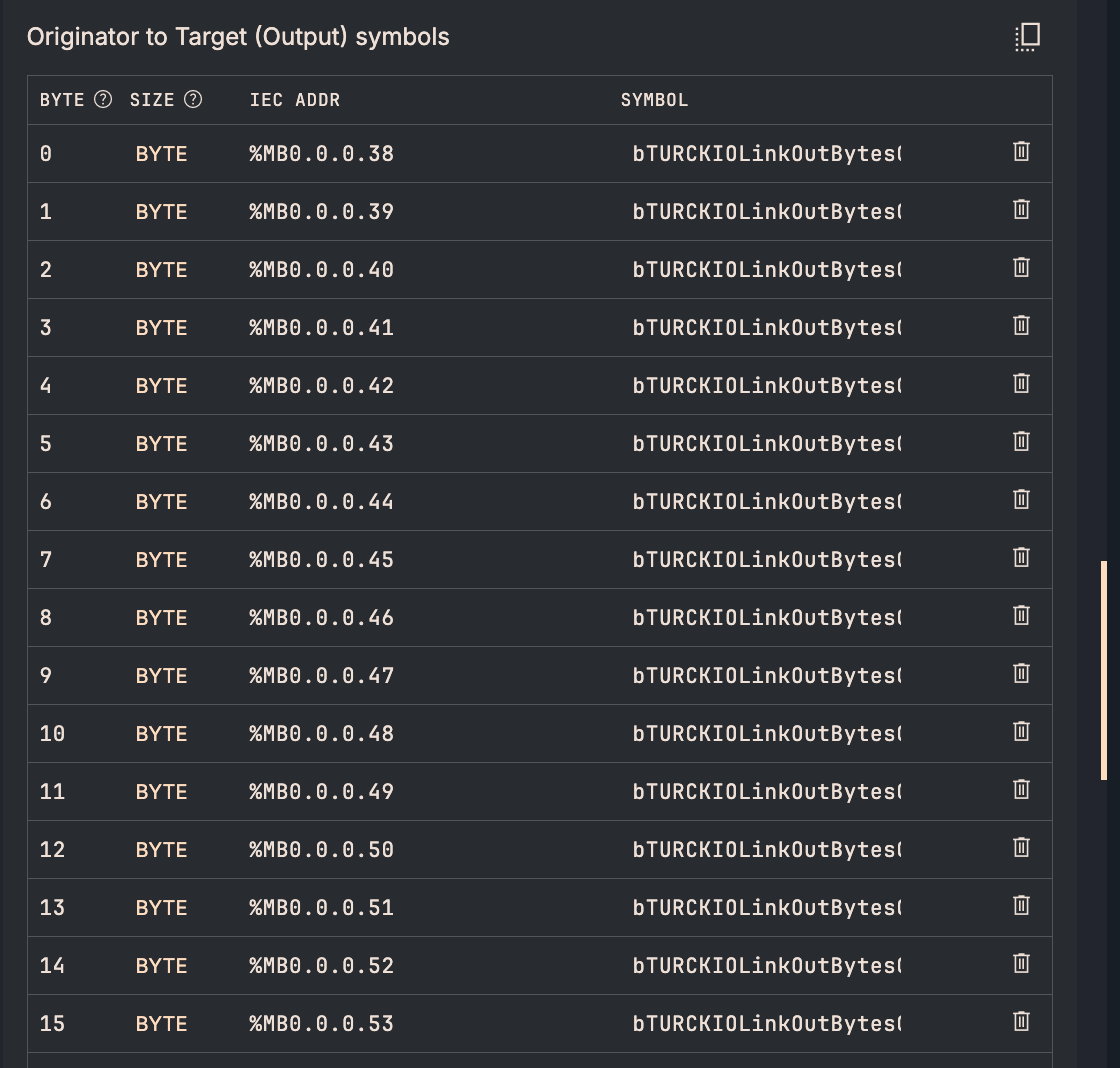Open the BYTE column help tooltip icon
Viewport: 1120px width, 1068px height.
(102, 99)
